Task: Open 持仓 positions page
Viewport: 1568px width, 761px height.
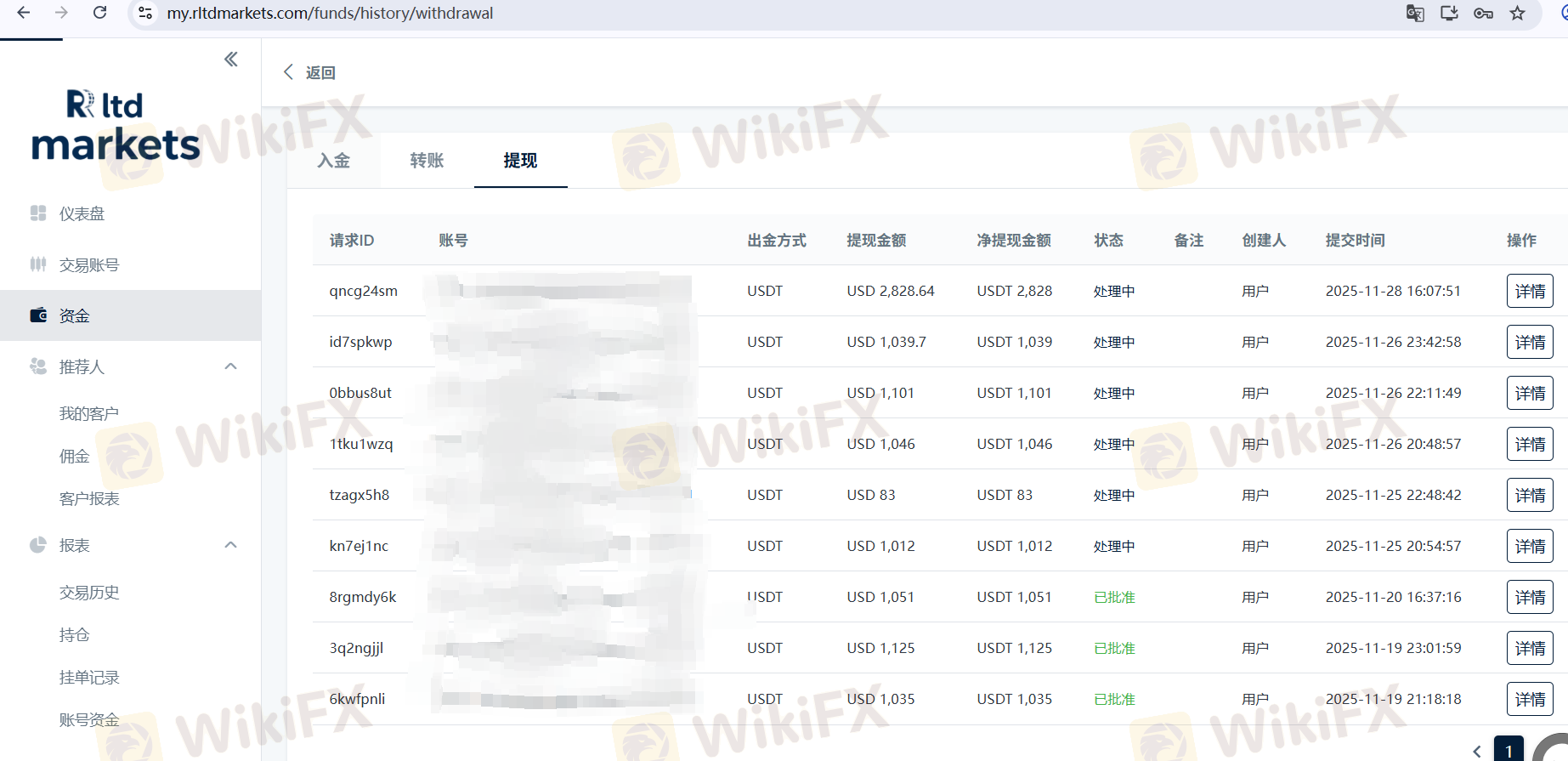Action: pyautogui.click(x=75, y=634)
